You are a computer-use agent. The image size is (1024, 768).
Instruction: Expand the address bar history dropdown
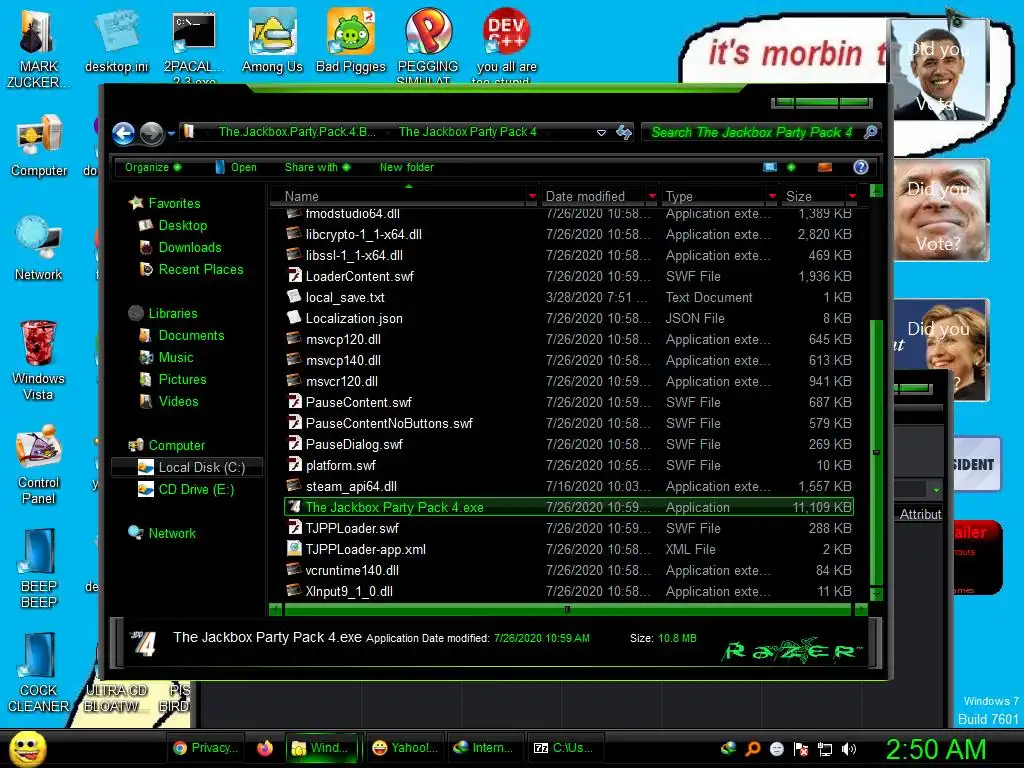click(601, 133)
